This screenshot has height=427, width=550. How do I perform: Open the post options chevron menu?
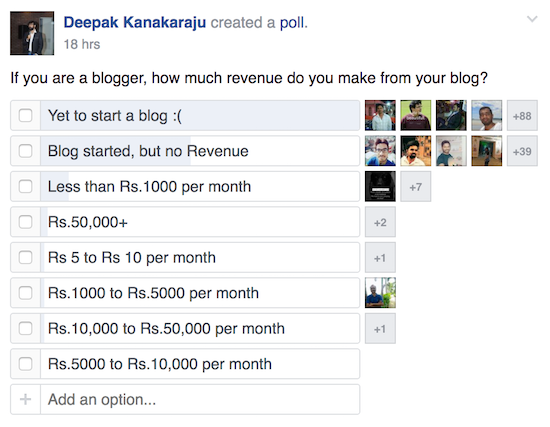click(532, 19)
